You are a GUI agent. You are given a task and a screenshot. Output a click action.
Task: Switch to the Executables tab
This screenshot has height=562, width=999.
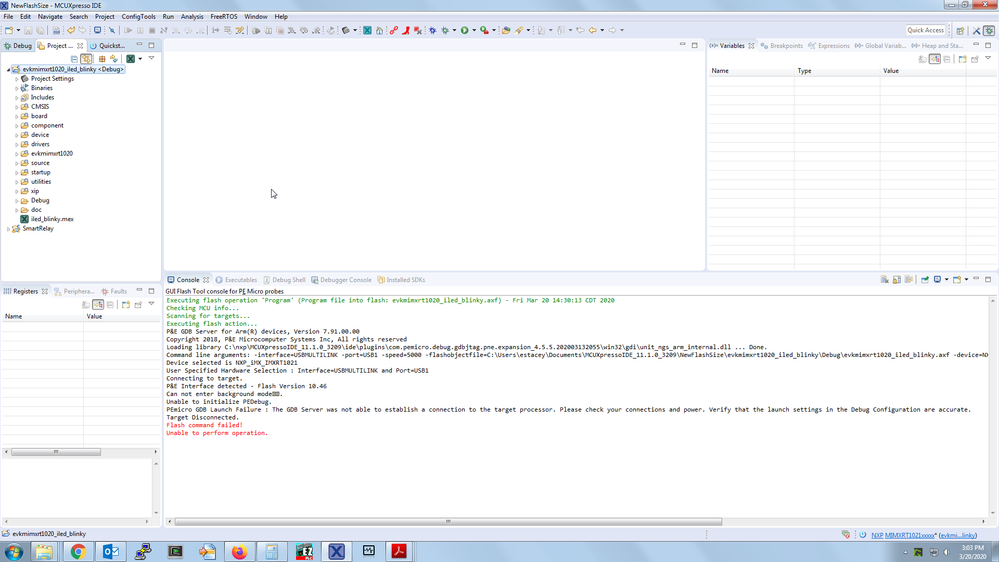tap(236, 280)
